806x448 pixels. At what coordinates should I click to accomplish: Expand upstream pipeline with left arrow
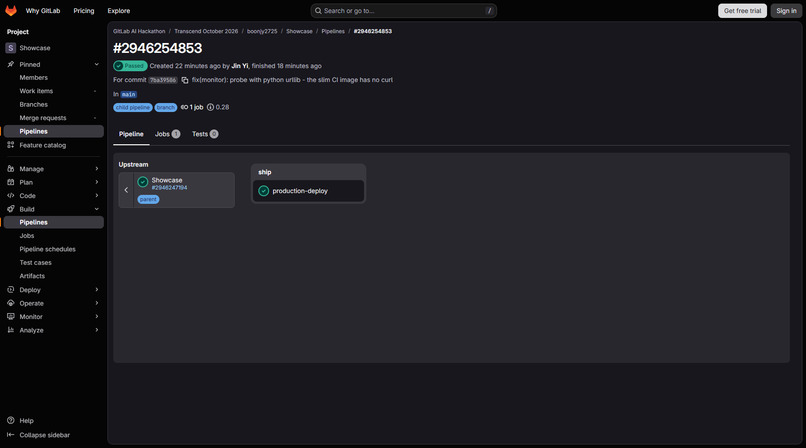point(126,190)
